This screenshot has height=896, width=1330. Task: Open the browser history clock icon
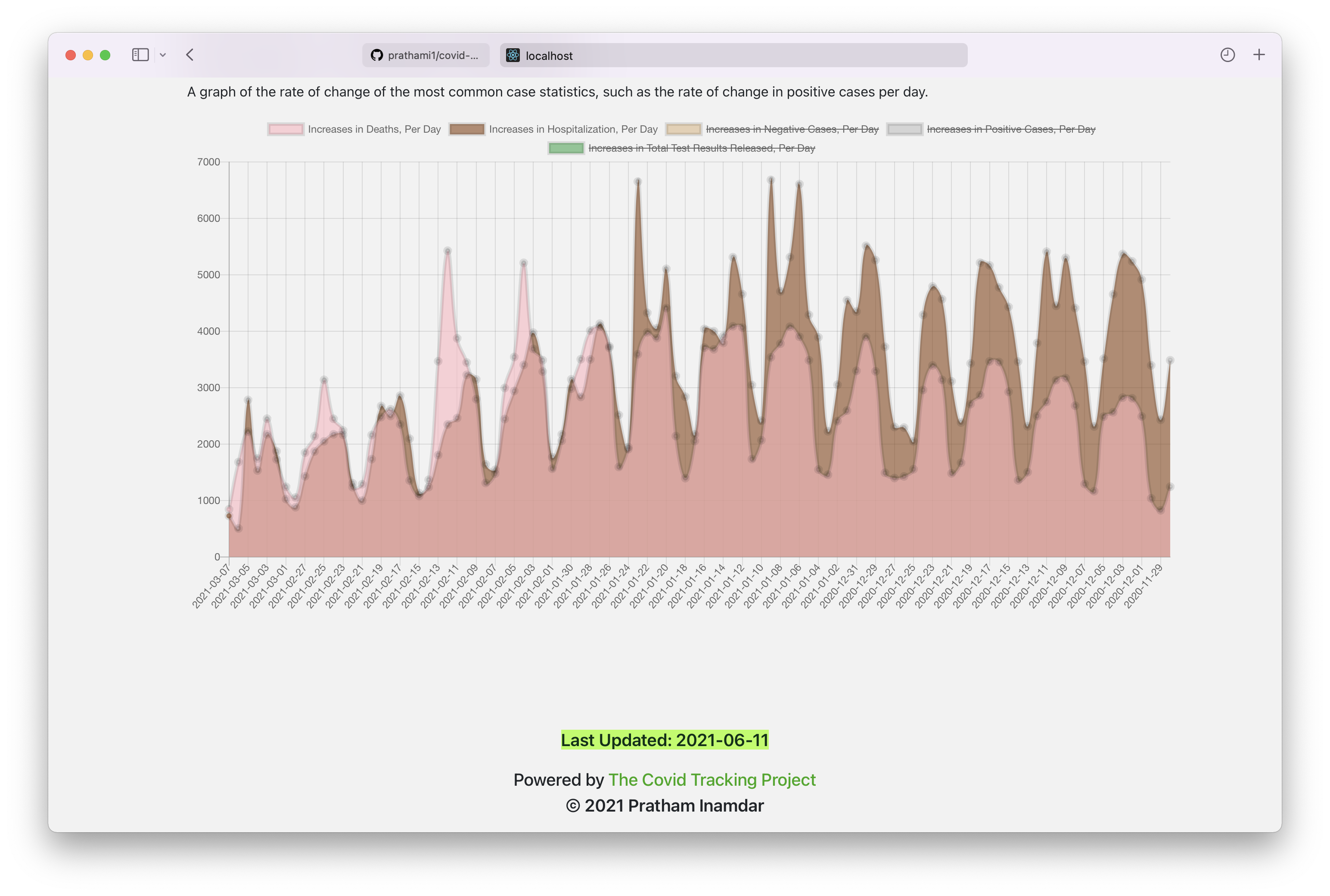pyautogui.click(x=1227, y=55)
